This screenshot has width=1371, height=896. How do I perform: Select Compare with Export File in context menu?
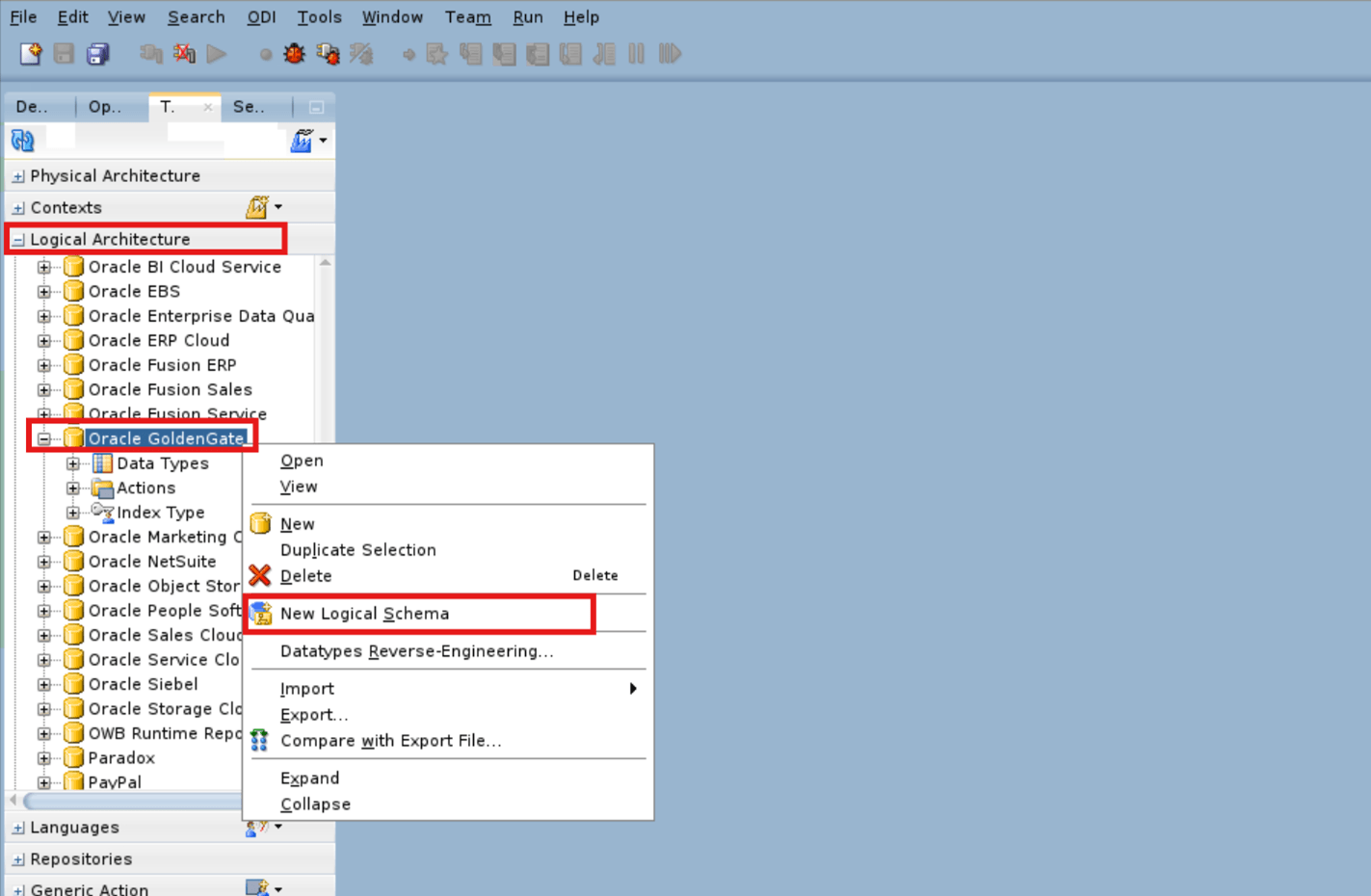click(x=390, y=740)
